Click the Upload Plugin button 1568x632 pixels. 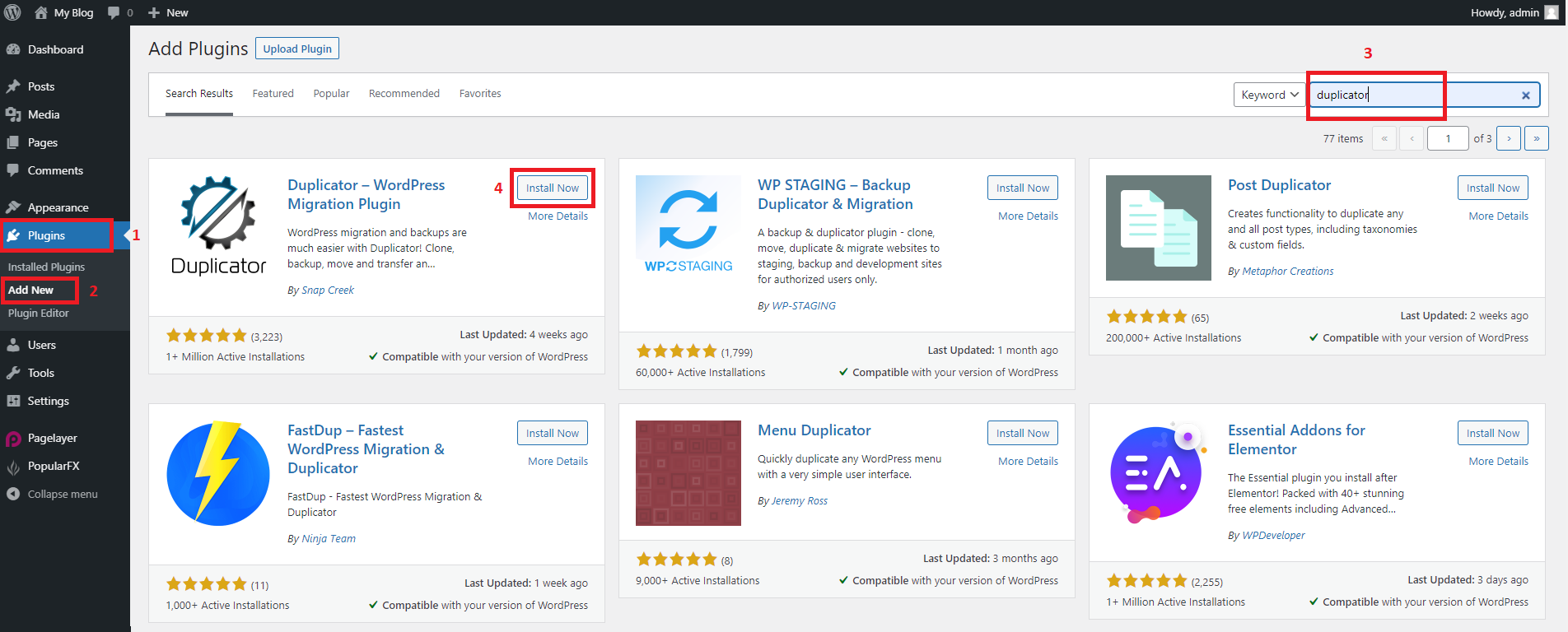pos(297,49)
